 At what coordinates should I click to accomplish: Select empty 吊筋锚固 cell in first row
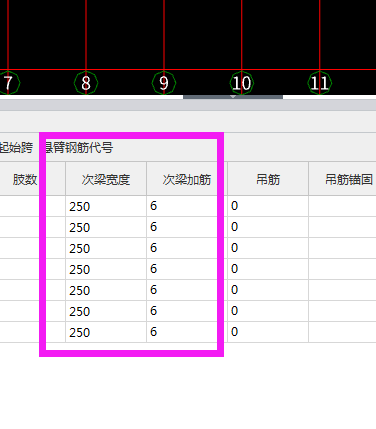click(342, 206)
